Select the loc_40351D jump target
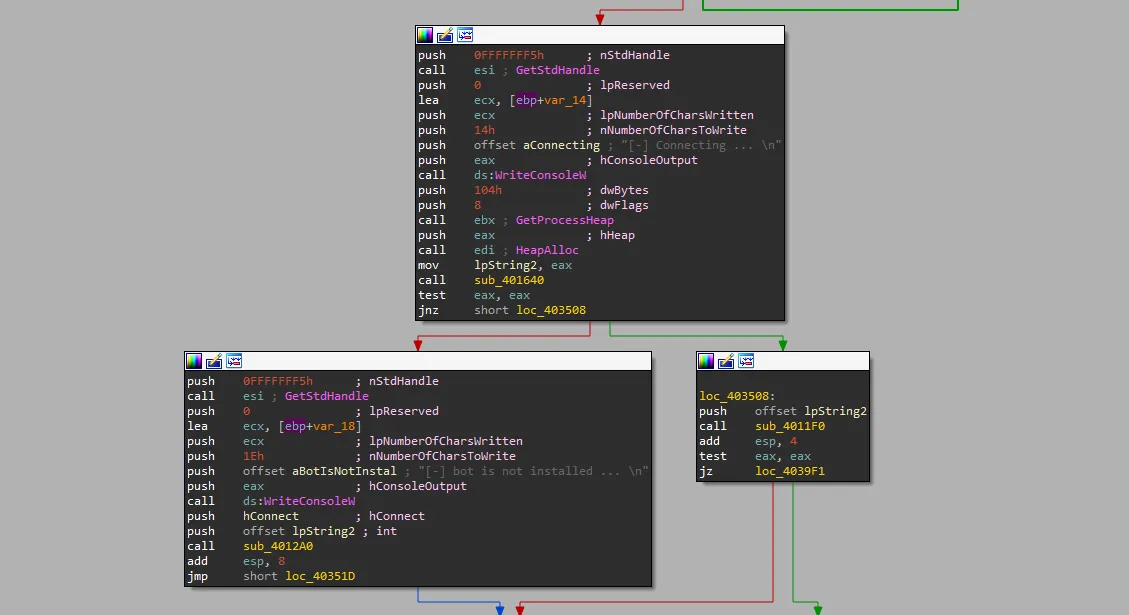The height and width of the screenshot is (615, 1129). tap(320, 576)
